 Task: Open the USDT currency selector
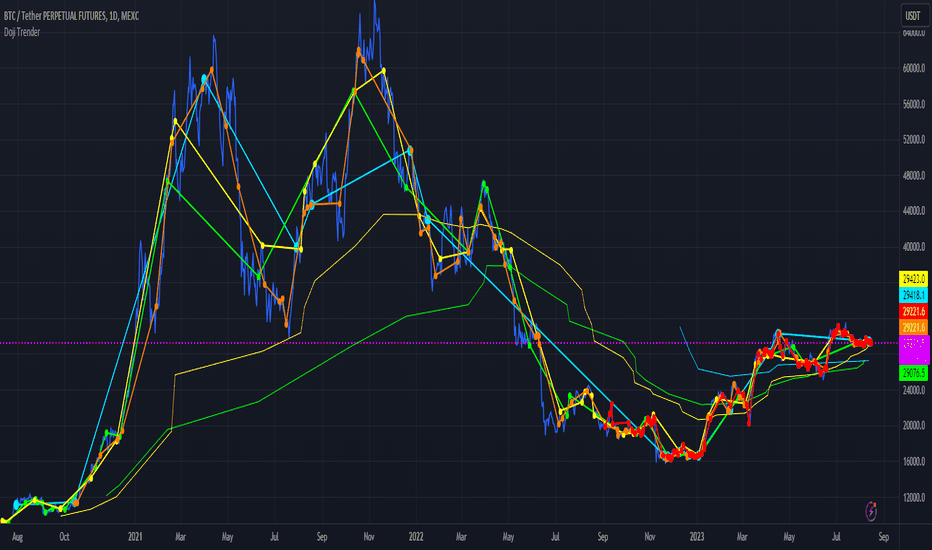coord(913,16)
